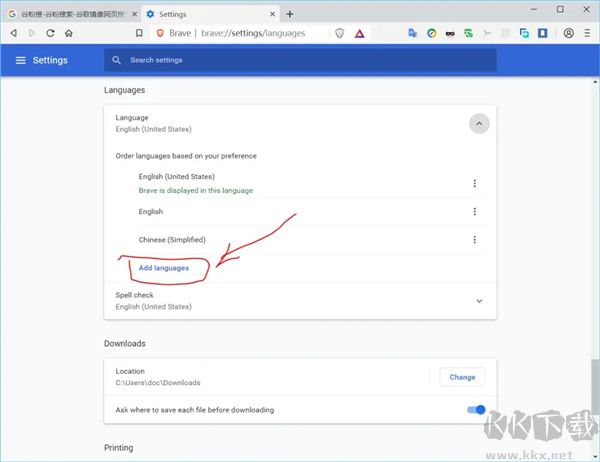Image resolution: width=600 pixels, height=462 pixels.
Task: Click the C:\Users\doc\Downloads path text
Action: pos(158,383)
